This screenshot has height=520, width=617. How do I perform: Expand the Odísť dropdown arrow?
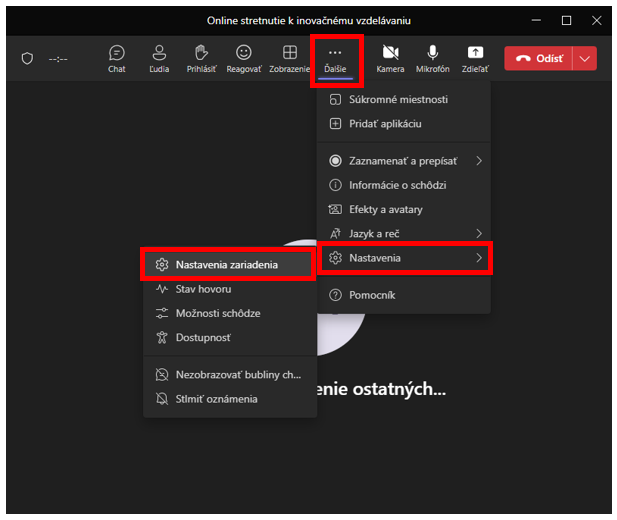[x=585, y=59]
